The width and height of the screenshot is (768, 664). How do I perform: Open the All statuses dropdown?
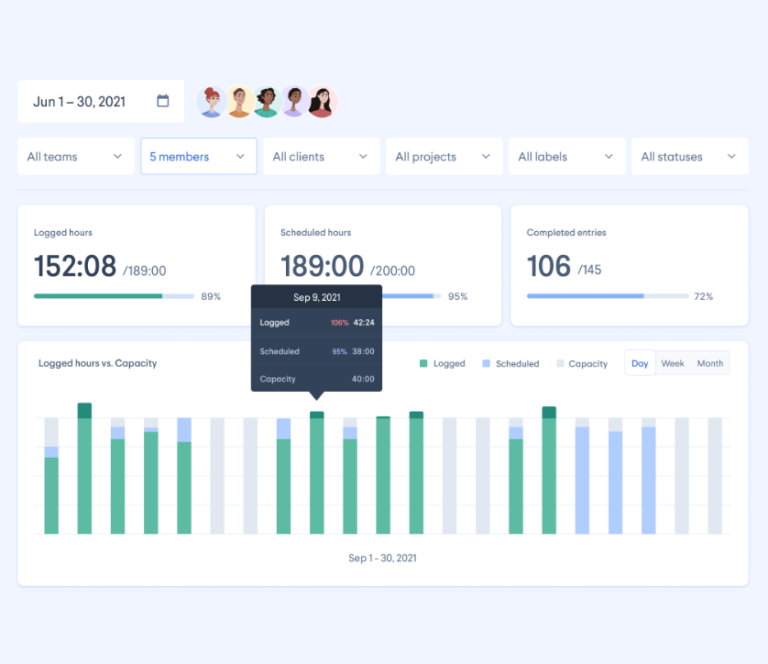(x=690, y=157)
